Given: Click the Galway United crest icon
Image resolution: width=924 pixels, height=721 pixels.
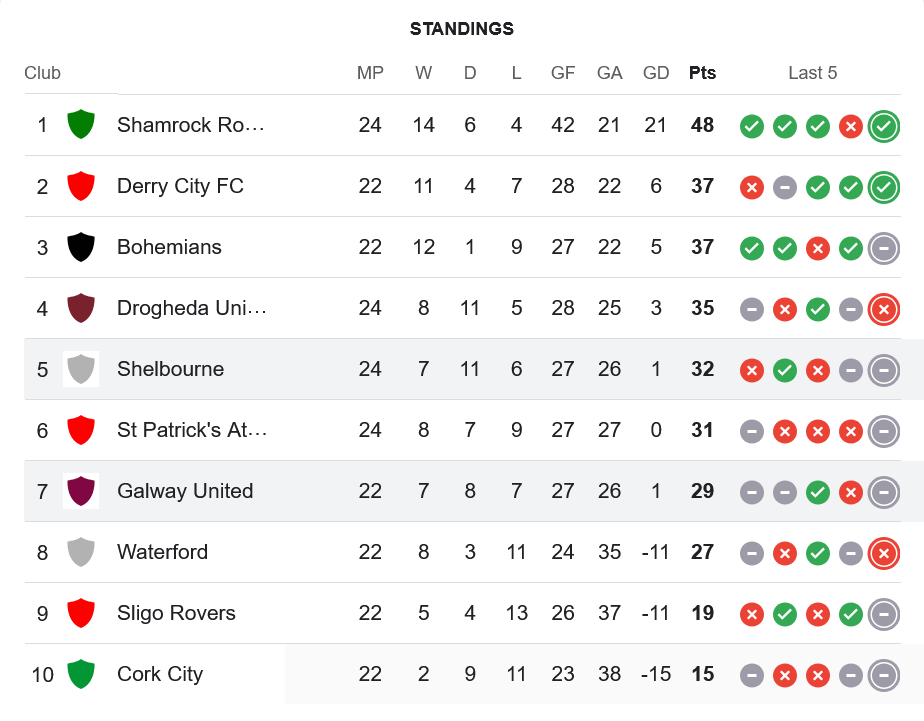Looking at the screenshot, I should point(80,491).
